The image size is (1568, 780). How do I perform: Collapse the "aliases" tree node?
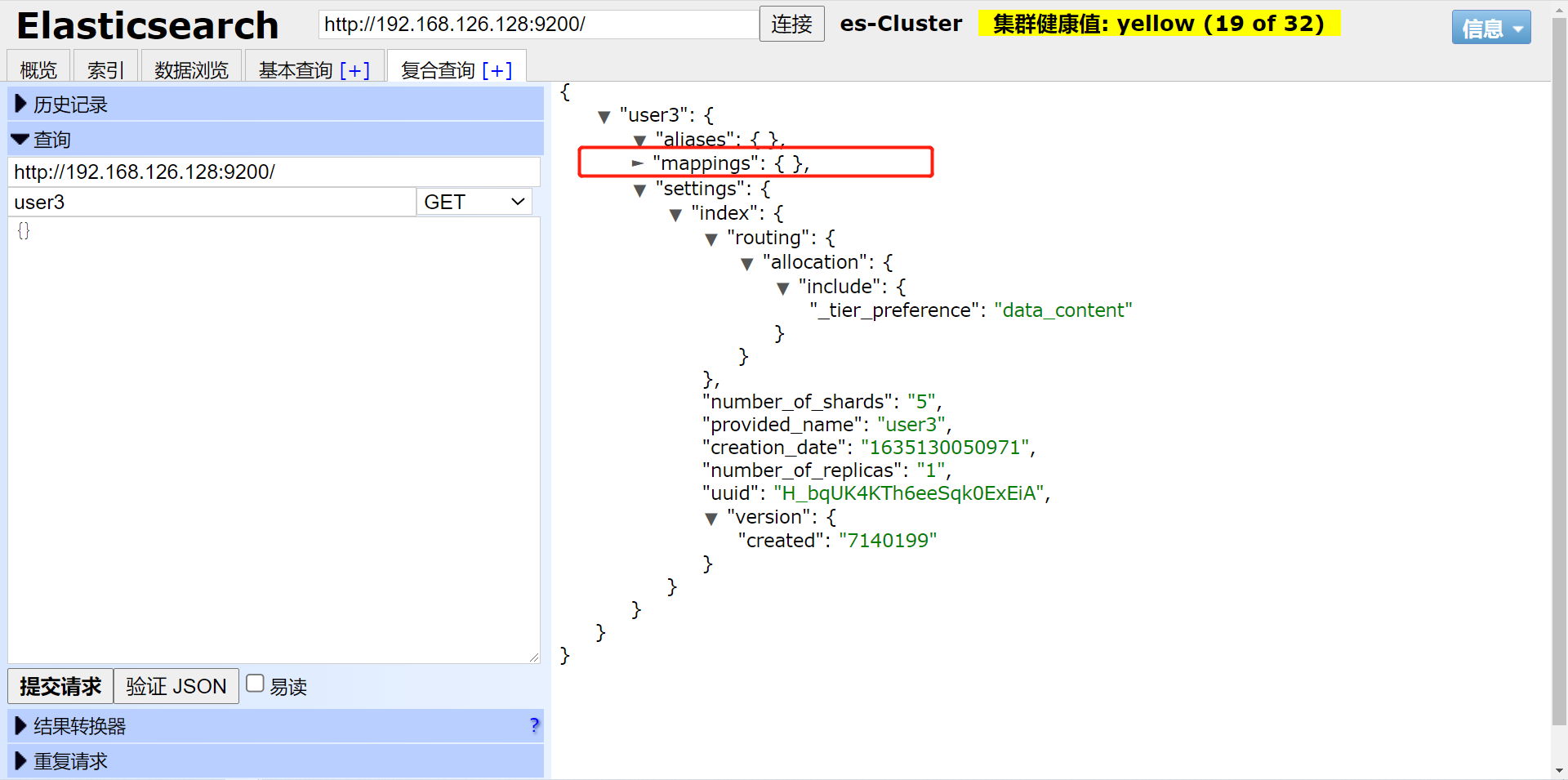click(641, 140)
